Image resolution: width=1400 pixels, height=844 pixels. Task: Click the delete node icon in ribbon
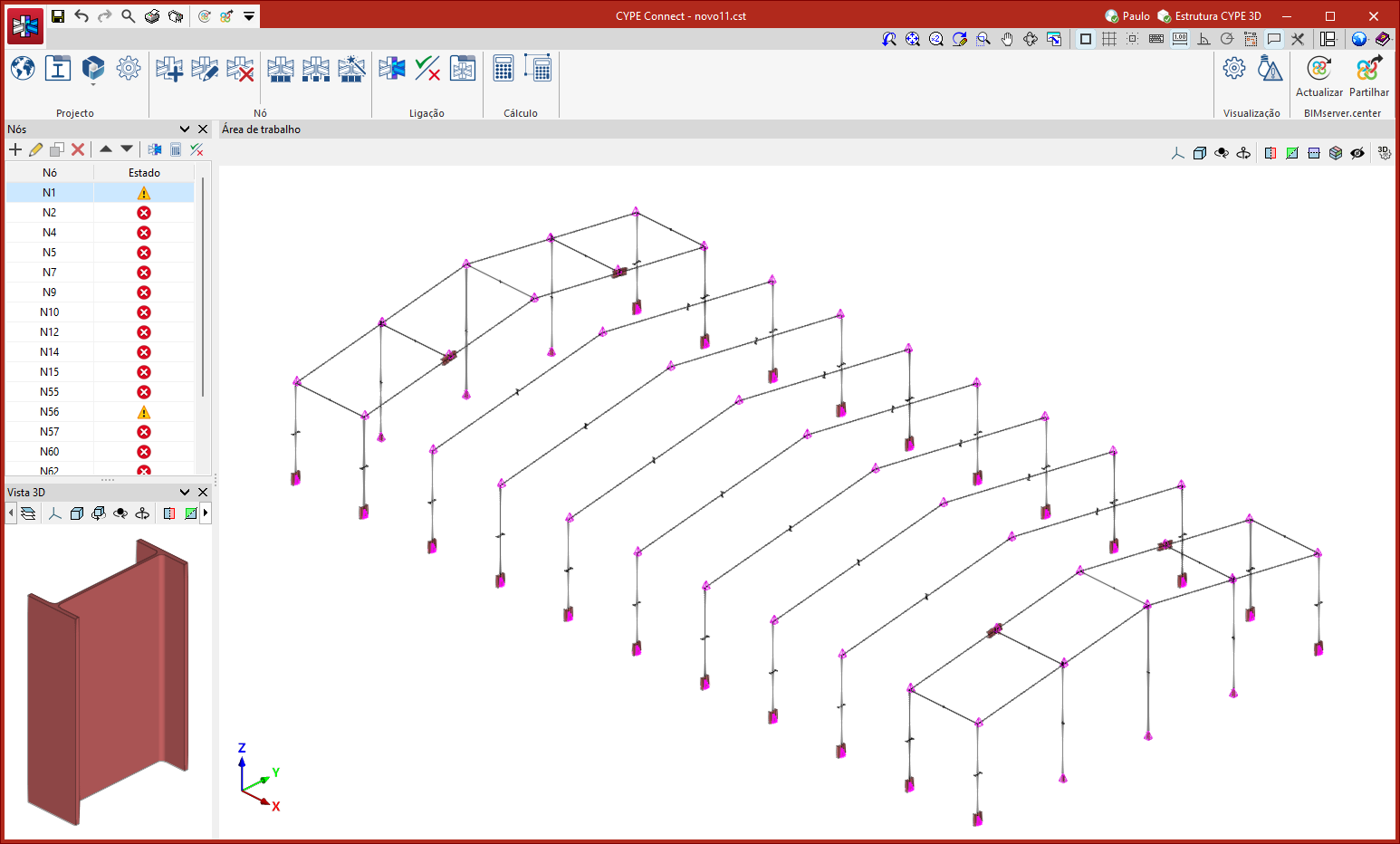240,69
